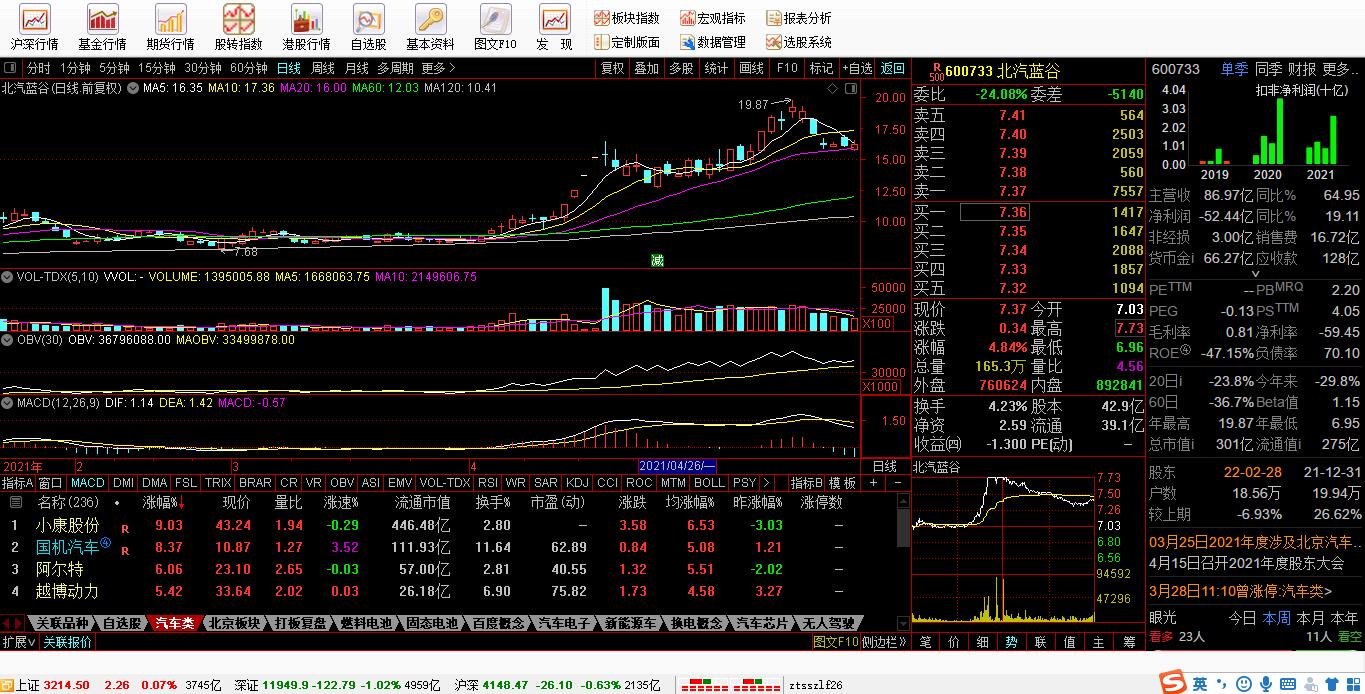
Task: Expand the 扩展 menu at bottom left
Action: pyautogui.click(x=18, y=642)
